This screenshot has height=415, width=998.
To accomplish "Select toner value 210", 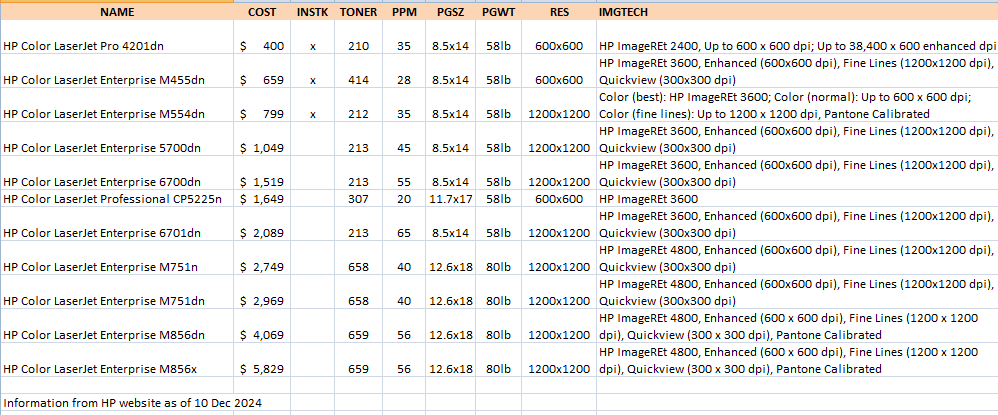I will click(x=358, y=37).
